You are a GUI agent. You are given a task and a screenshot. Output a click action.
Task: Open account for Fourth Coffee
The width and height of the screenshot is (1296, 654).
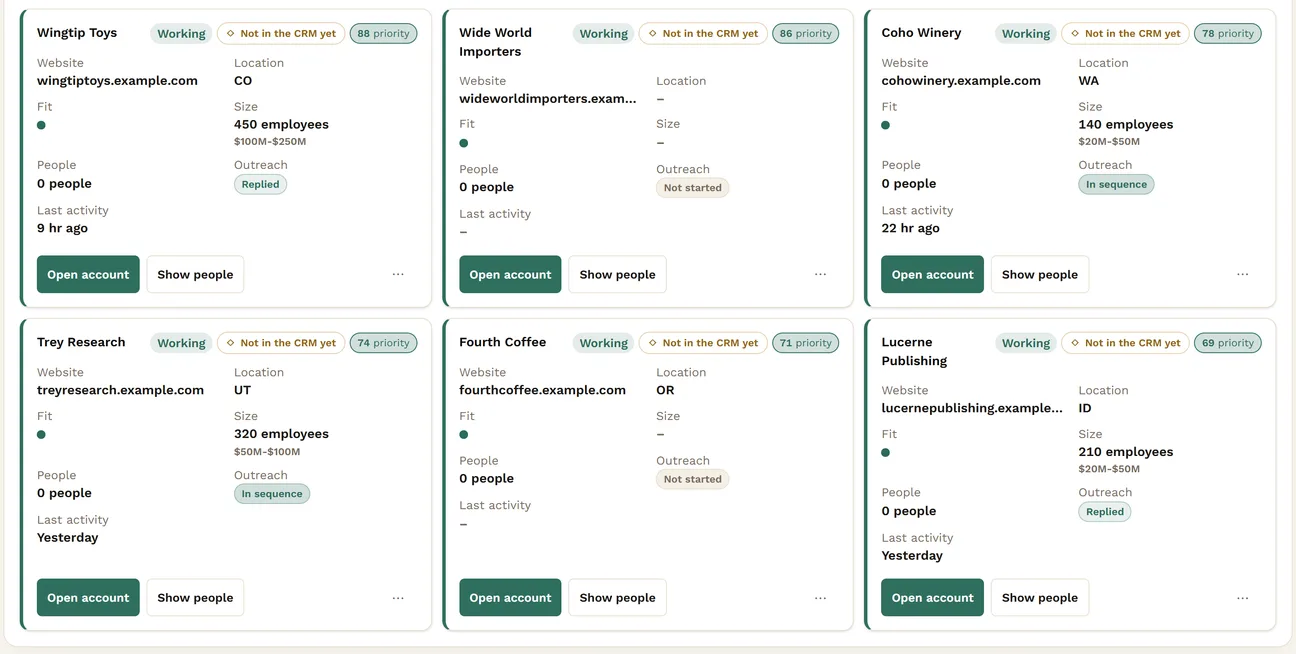(510, 598)
